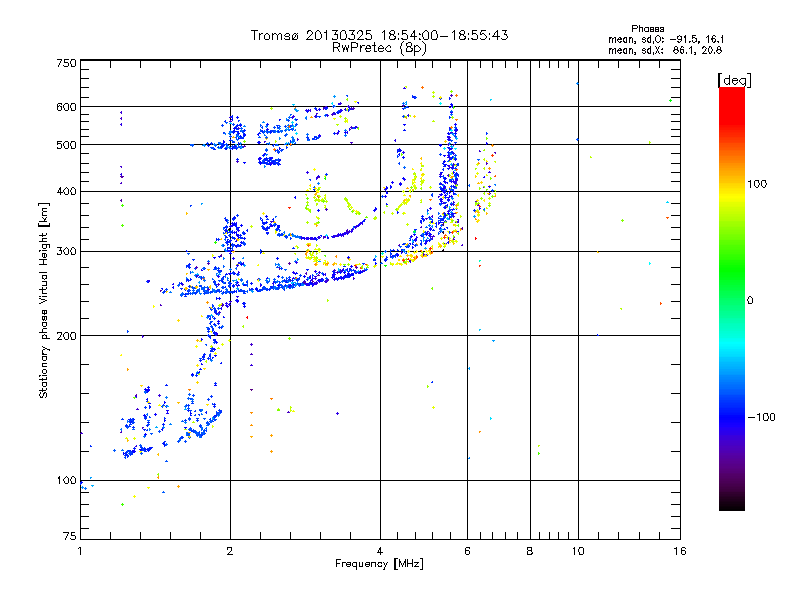The image size is (800, 600).
Task: Click the 'mean, sd,O: -91.5, 16.1' statistics line
Action: (666, 39)
